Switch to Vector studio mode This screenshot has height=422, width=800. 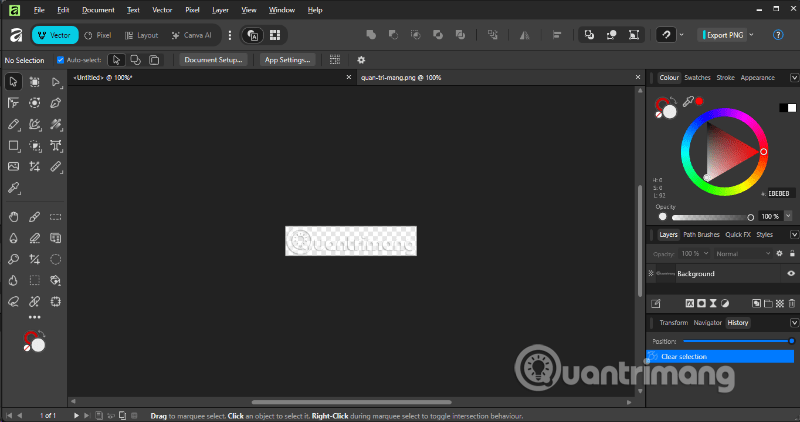pos(55,35)
